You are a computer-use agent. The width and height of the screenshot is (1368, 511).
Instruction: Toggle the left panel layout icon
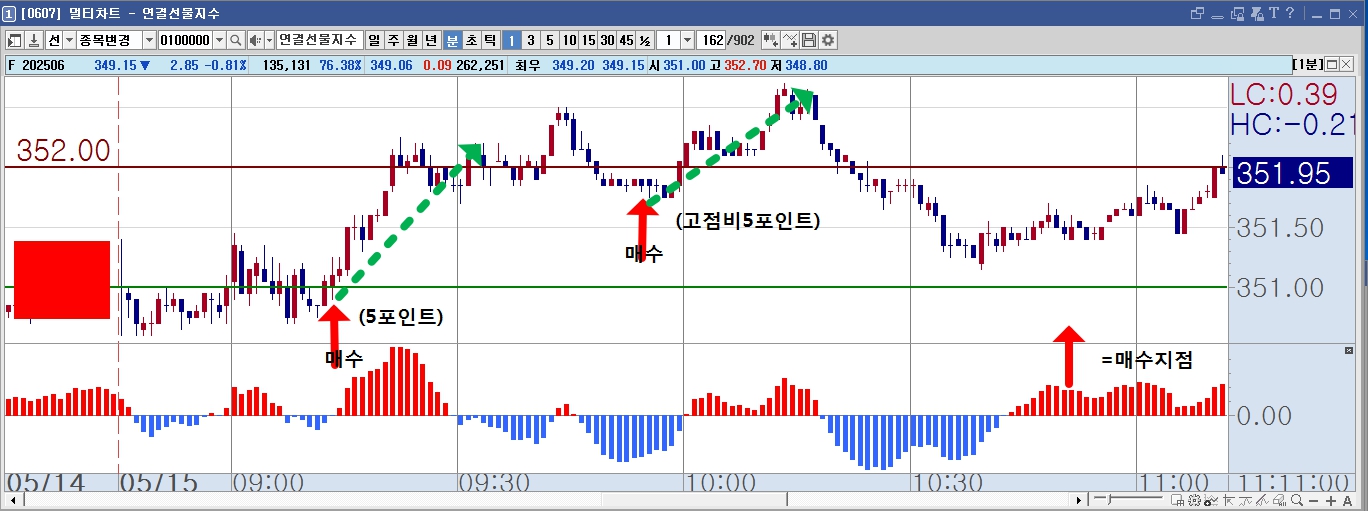coord(15,40)
